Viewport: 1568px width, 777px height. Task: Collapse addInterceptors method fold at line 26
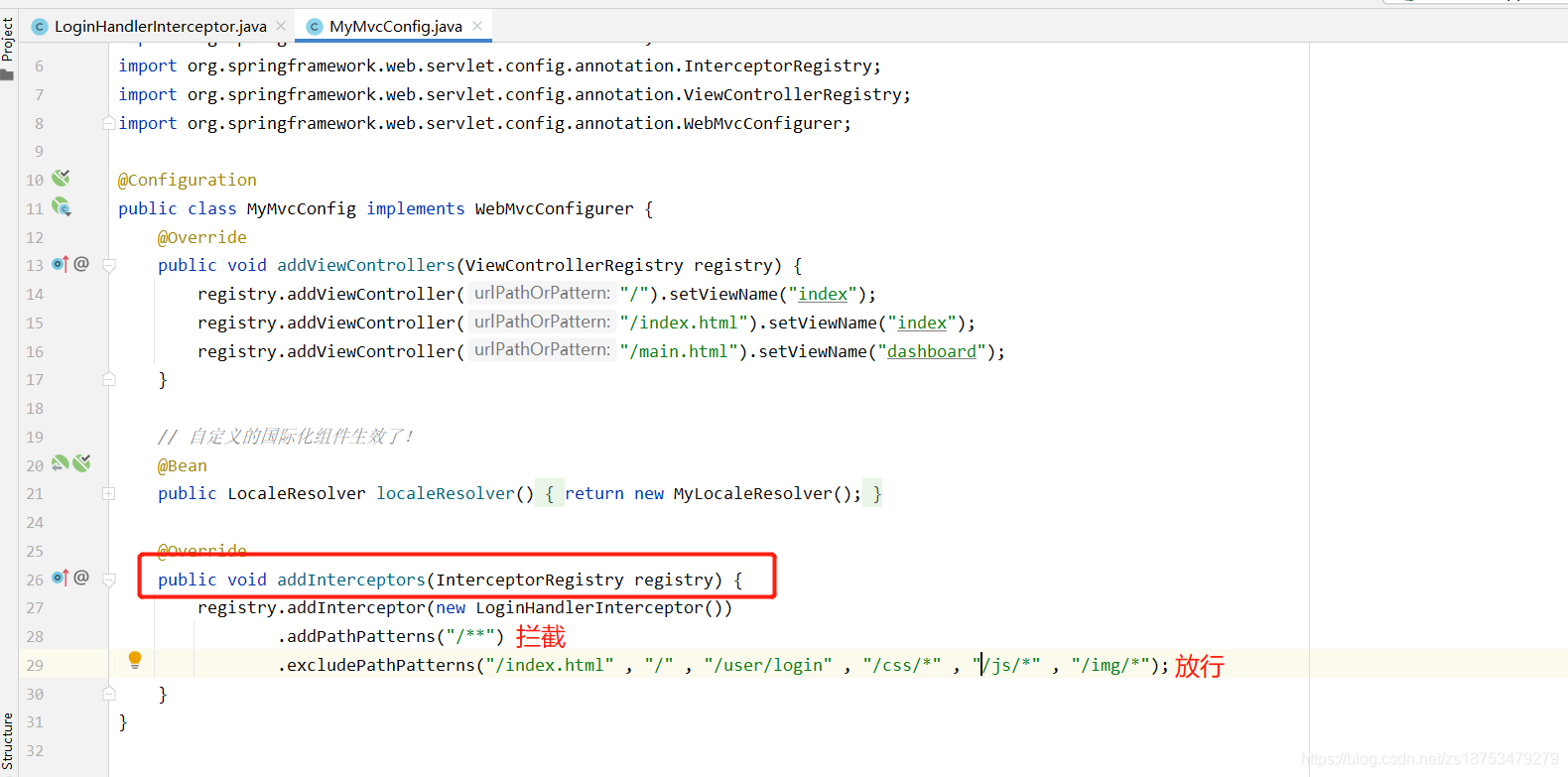(109, 580)
